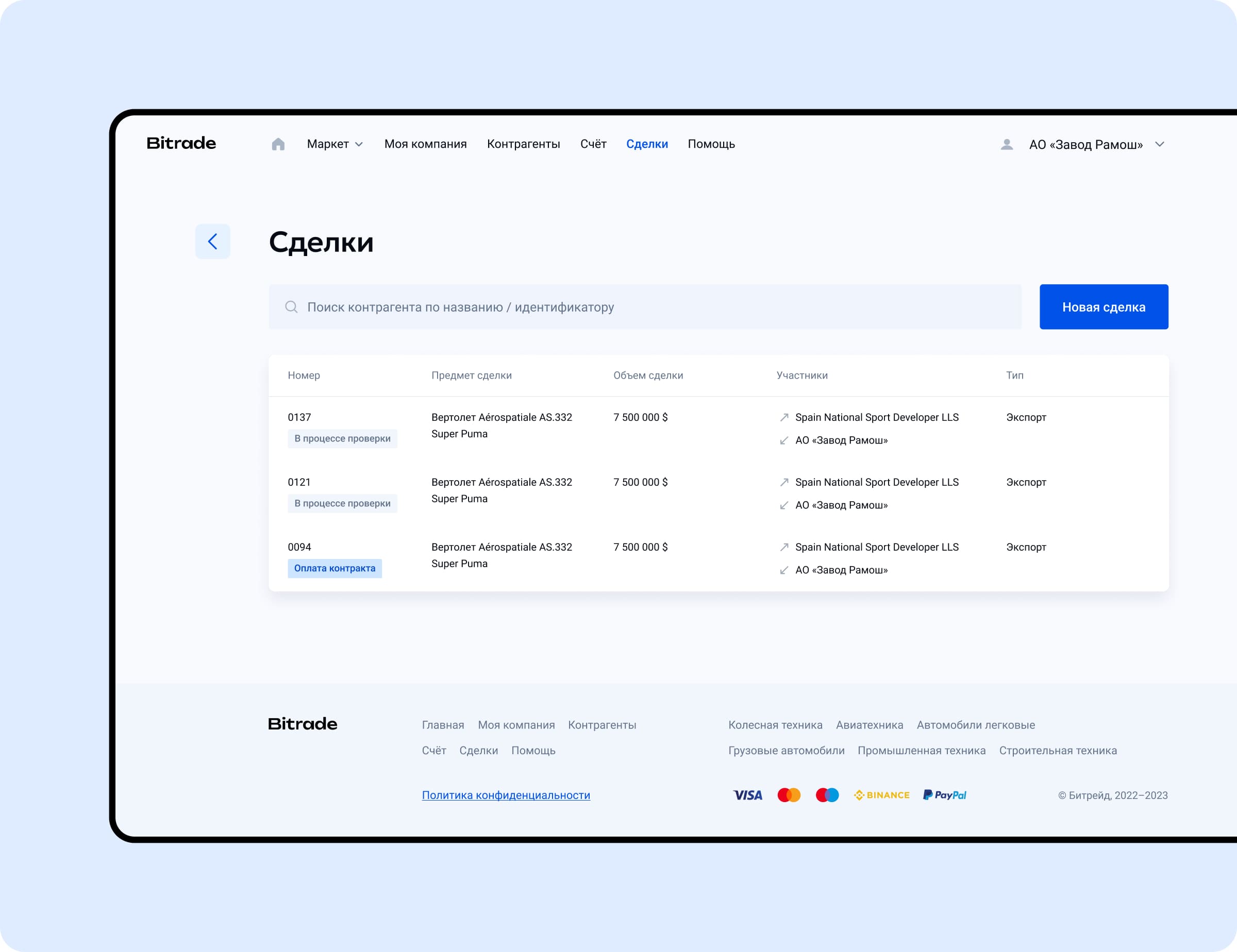Click the home icon in navbar
Screen dimensions: 1237x952
tap(277, 144)
